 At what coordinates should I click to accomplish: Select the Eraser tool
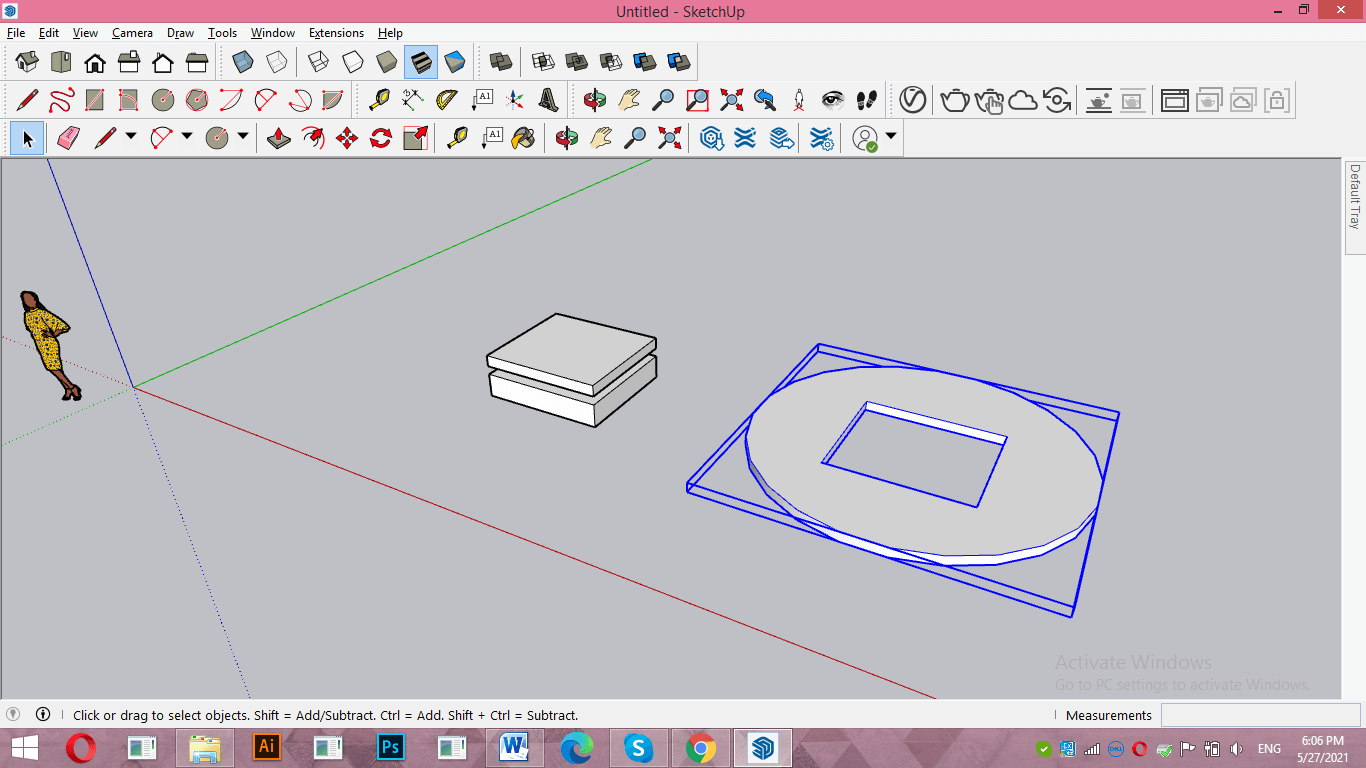coord(68,138)
